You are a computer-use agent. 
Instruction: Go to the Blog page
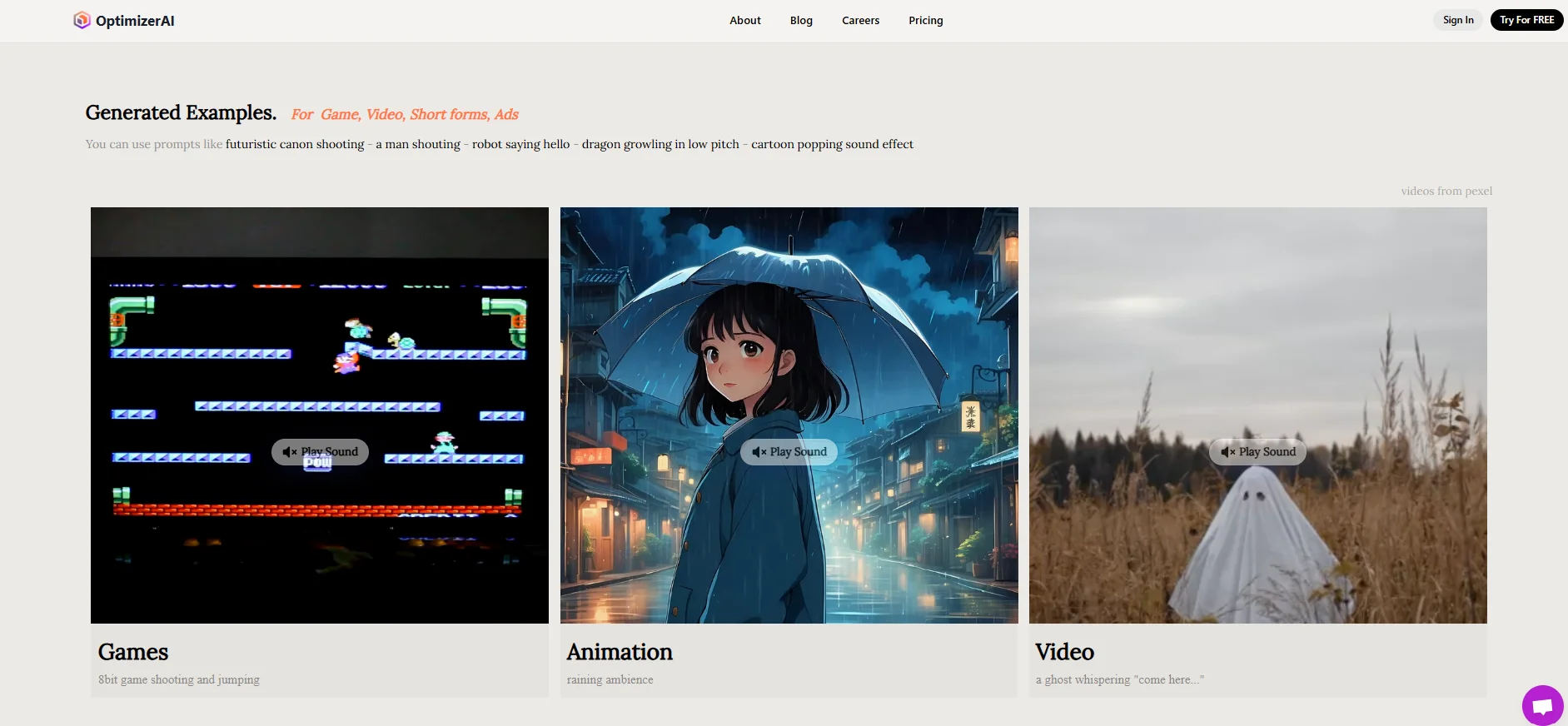(x=801, y=20)
